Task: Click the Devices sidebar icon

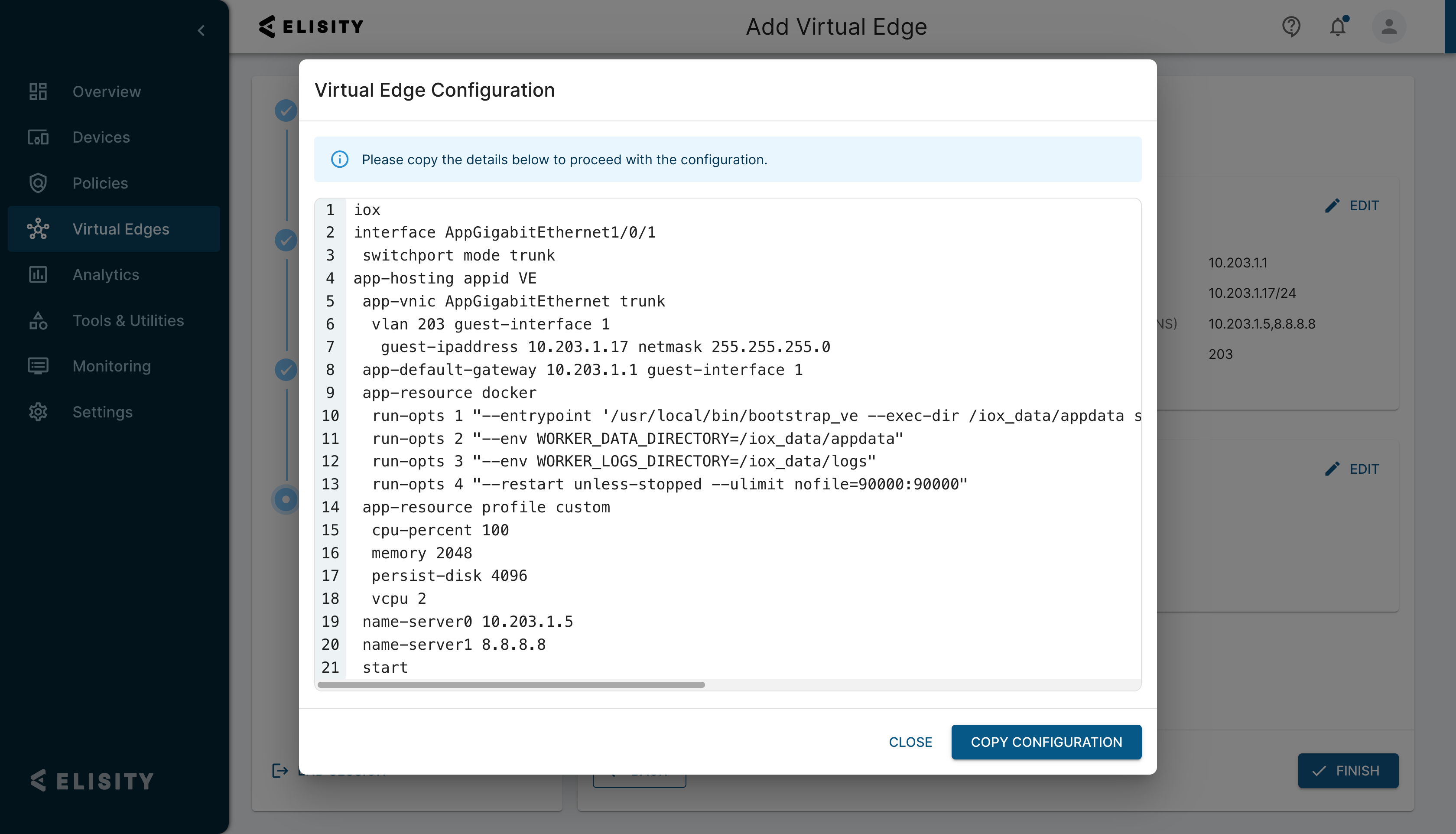Action: 38,137
